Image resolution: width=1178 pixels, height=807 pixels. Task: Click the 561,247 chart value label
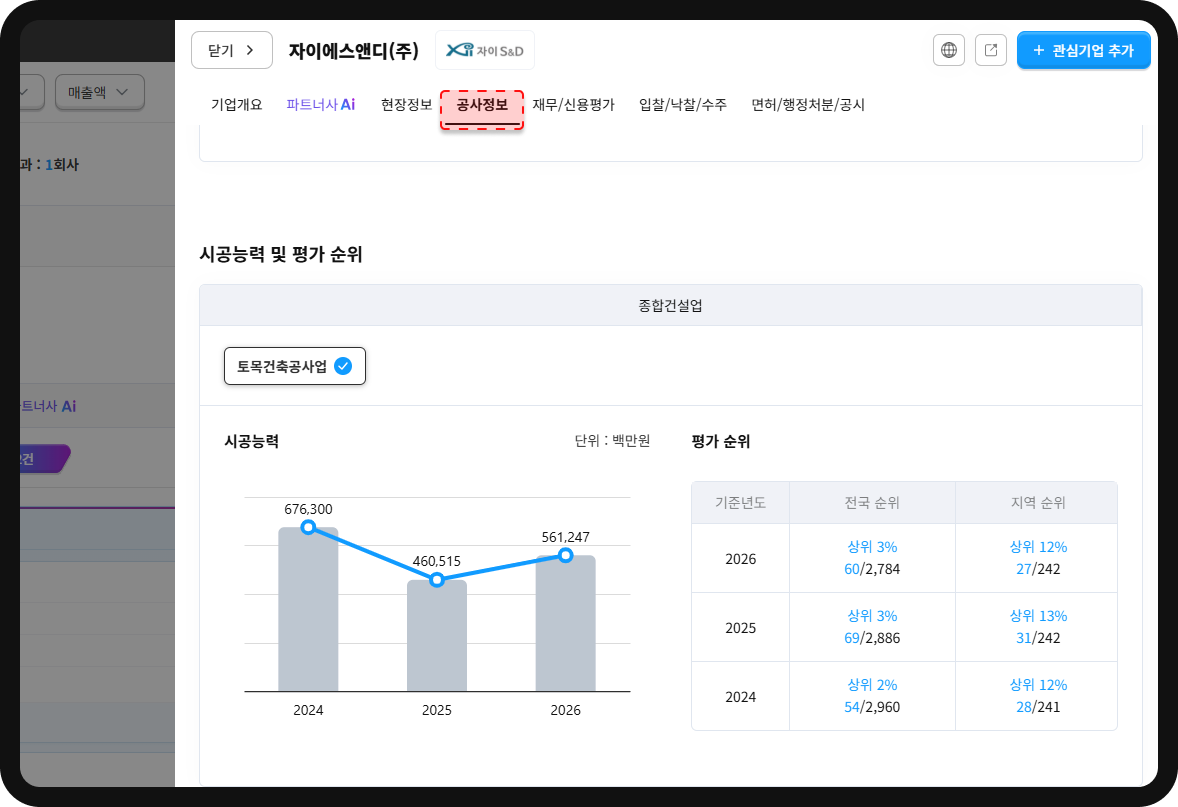566,537
